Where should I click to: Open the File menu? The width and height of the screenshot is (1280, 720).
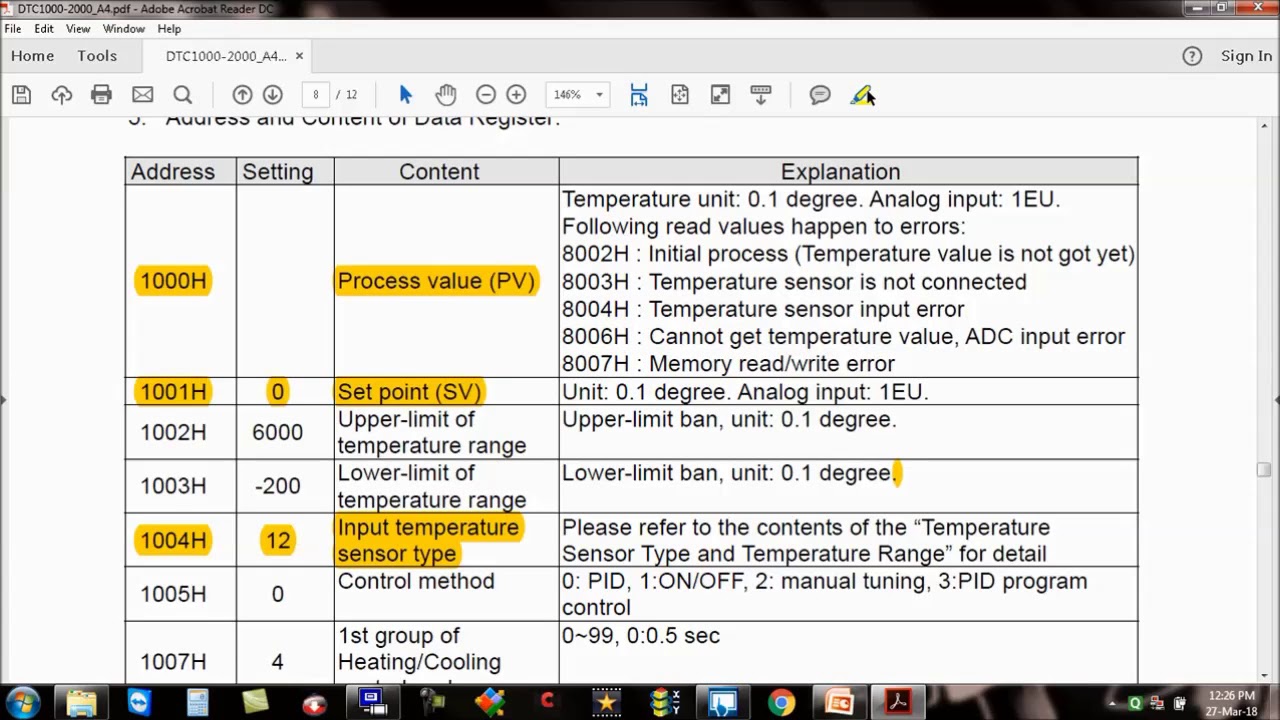click(x=13, y=29)
